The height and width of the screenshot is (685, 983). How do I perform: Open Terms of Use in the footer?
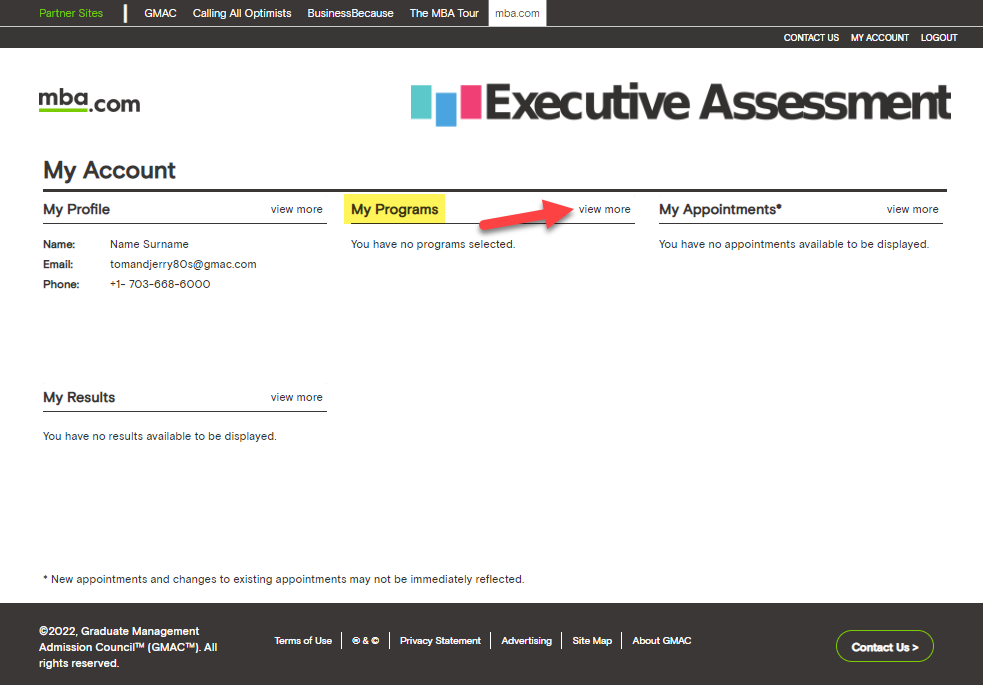pyautogui.click(x=303, y=641)
